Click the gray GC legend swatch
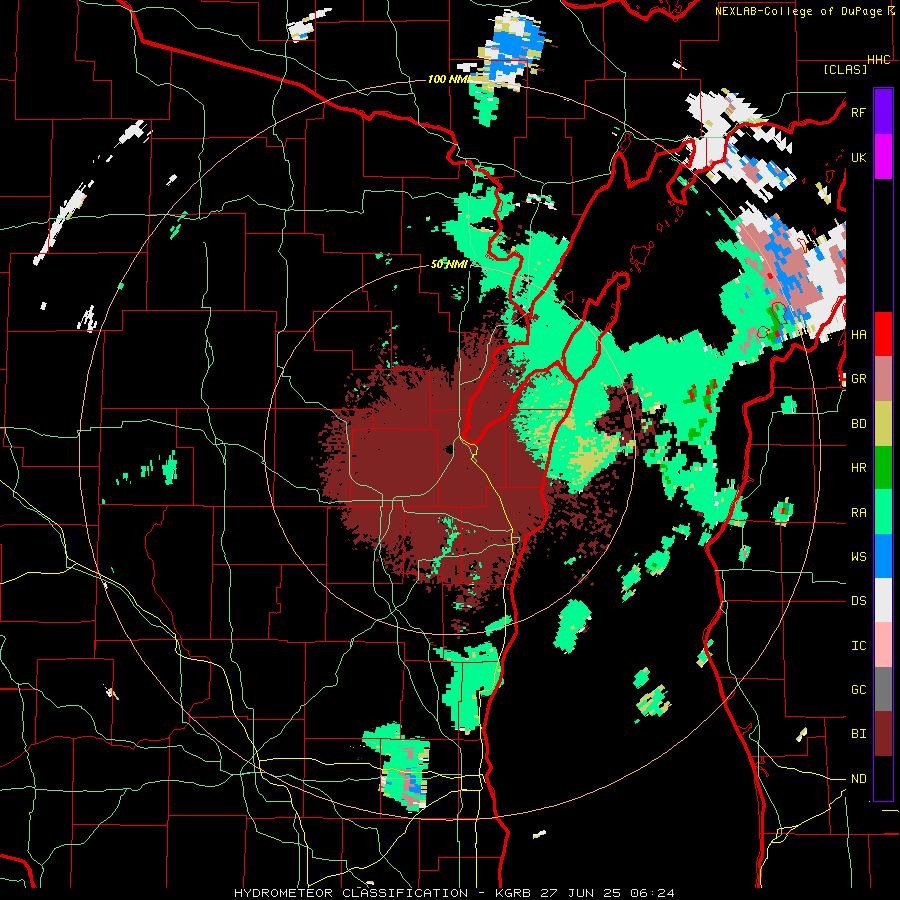Viewport: 900px width, 900px height. 883,689
